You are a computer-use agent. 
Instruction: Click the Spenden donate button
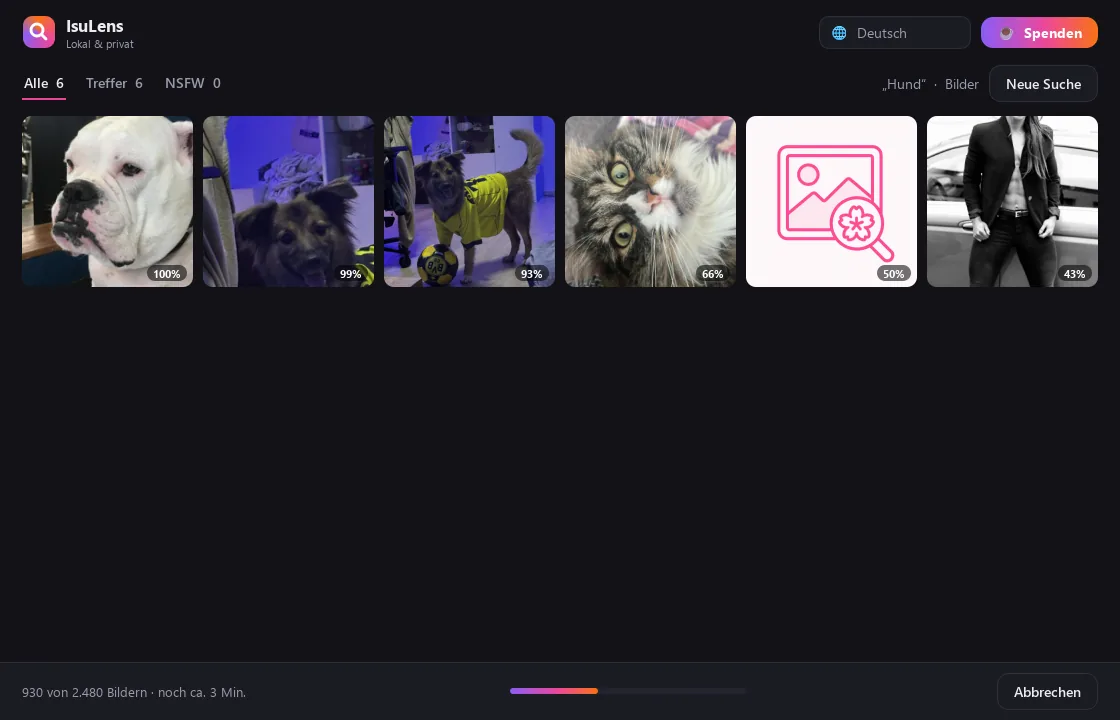[x=1039, y=33]
